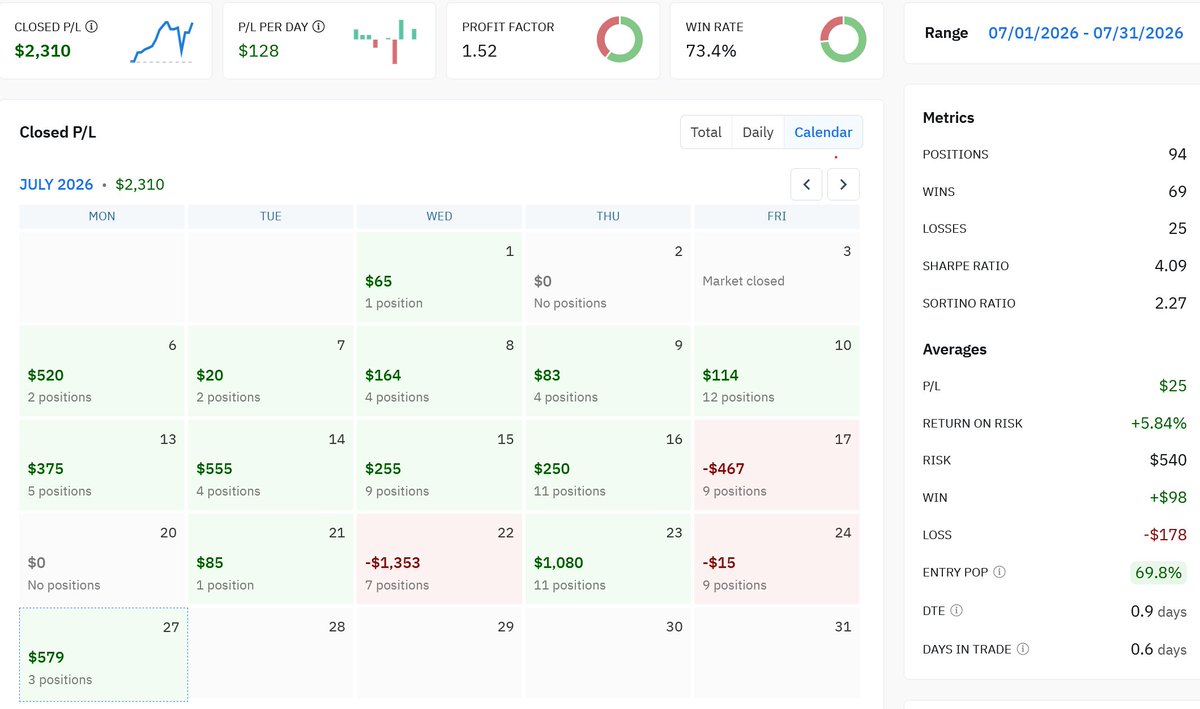
Task: Click the FRI column header
Action: coord(777,216)
